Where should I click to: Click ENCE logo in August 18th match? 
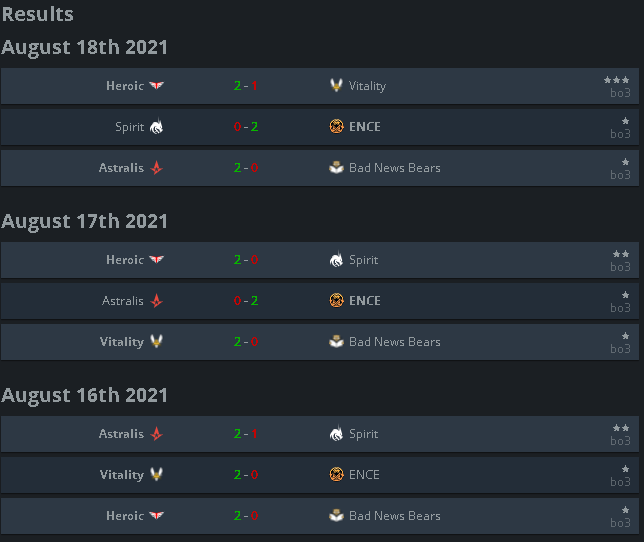coord(336,126)
